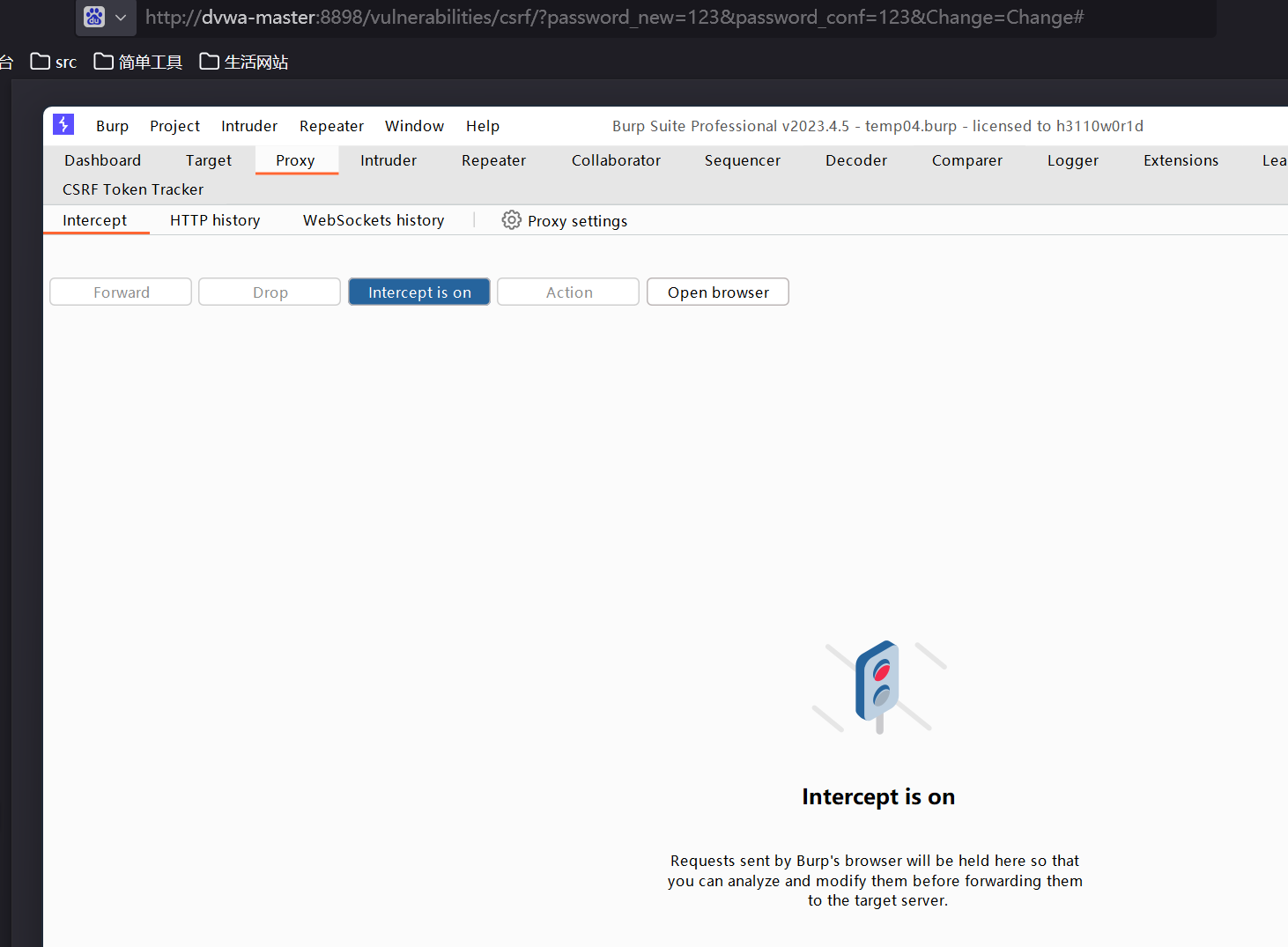Open the Comparer tab
Screen dimensions: 1288x947
967,160
